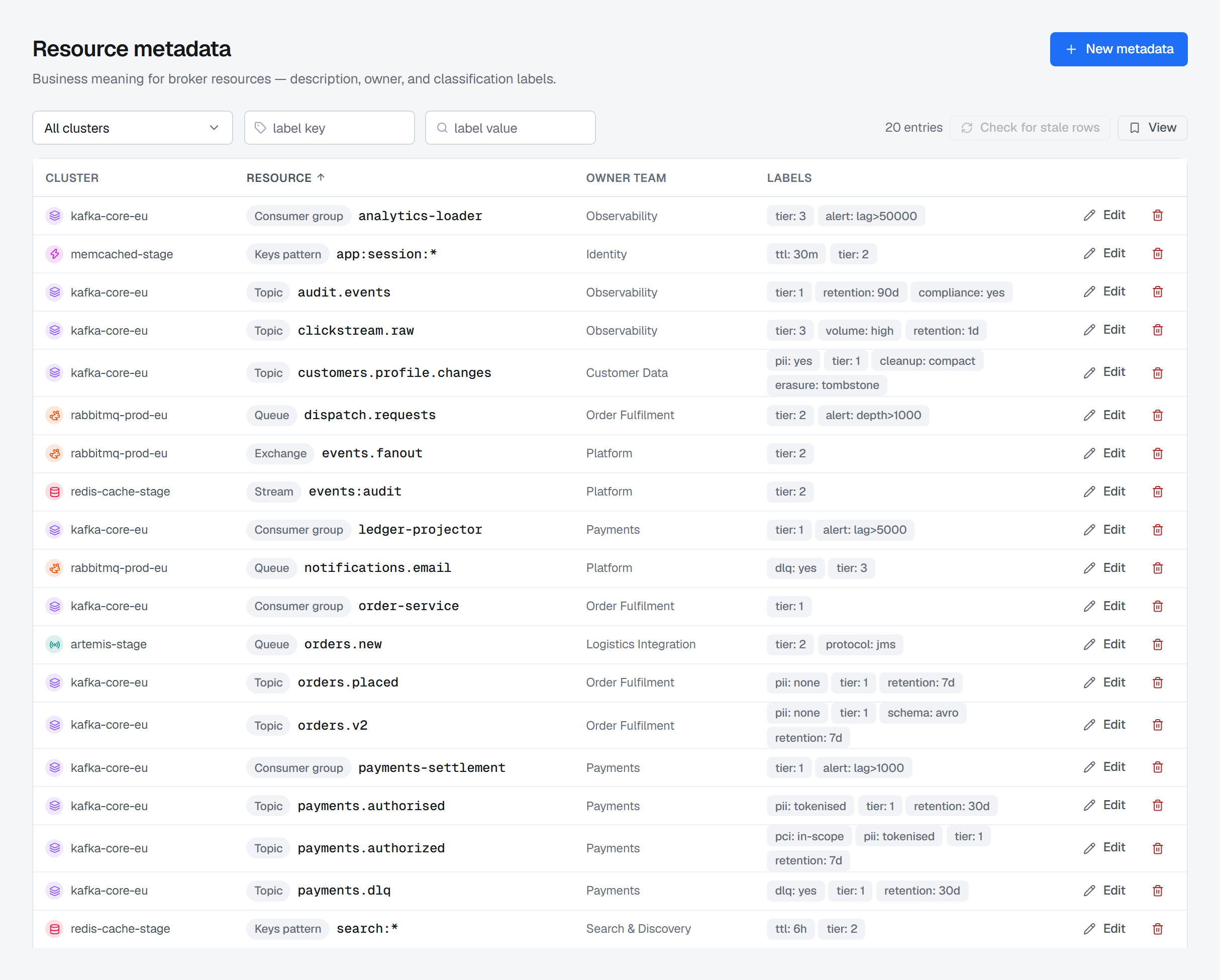This screenshot has height=980, width=1220.
Task: Edit the events.fanout entry
Action: [x=1104, y=453]
